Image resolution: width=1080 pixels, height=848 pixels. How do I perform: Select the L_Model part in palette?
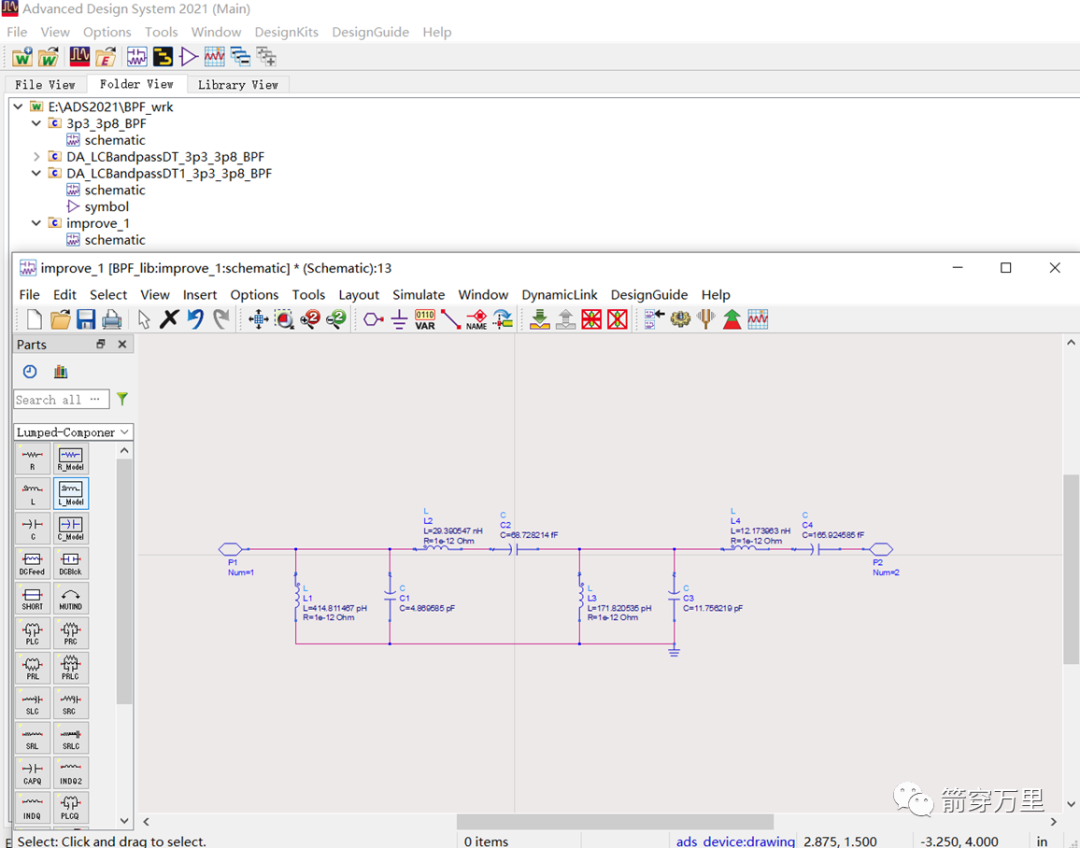tap(71, 493)
